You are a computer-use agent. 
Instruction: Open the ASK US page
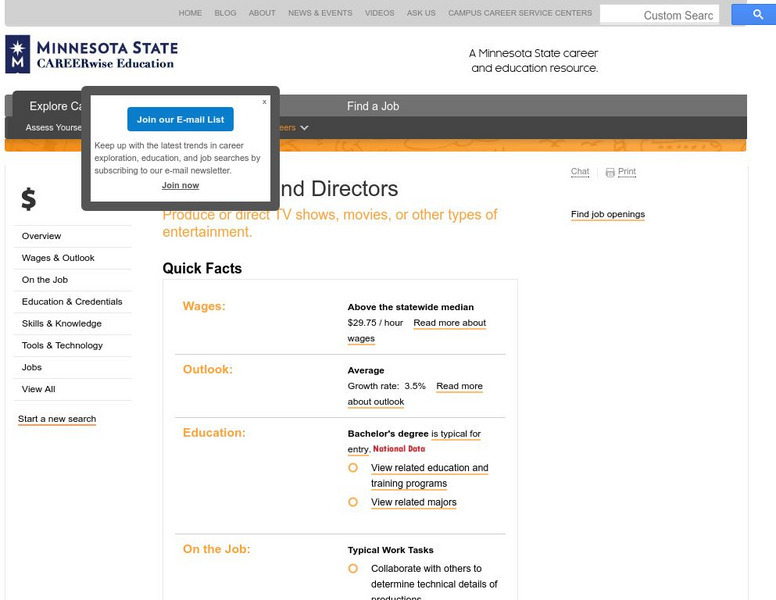pos(421,13)
